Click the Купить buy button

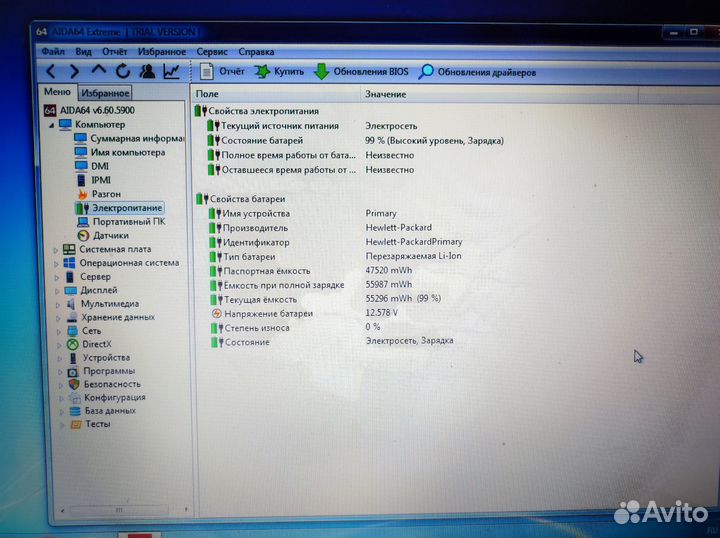(x=279, y=72)
